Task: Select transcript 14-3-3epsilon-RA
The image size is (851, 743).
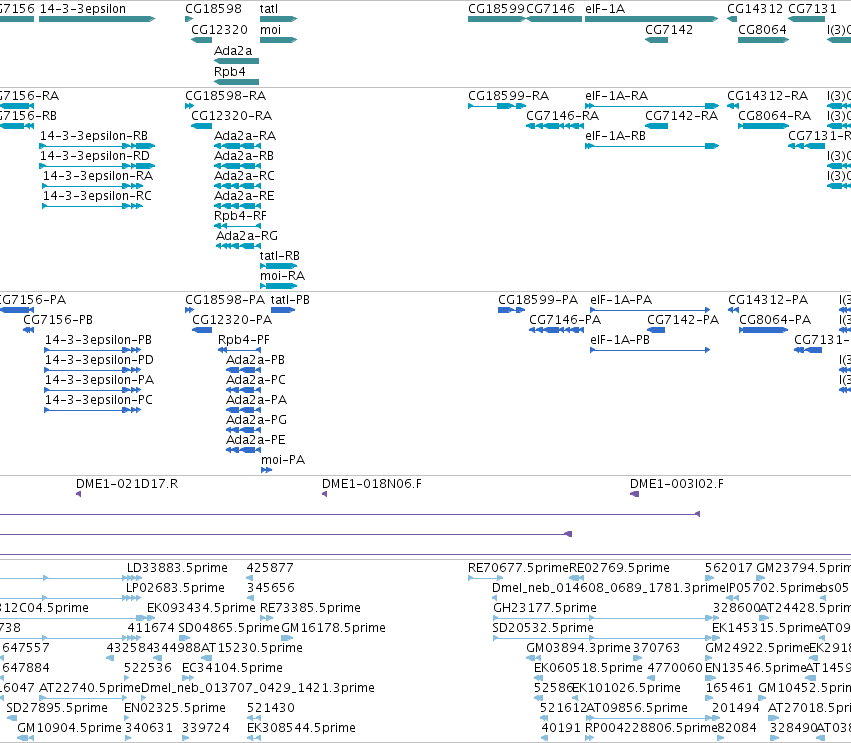Action: pyautogui.click(x=98, y=176)
